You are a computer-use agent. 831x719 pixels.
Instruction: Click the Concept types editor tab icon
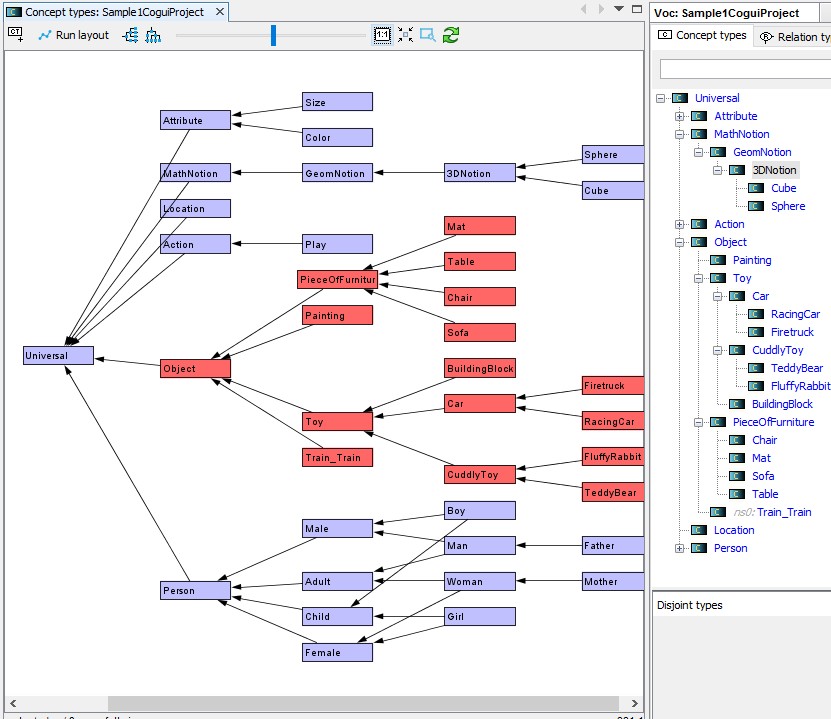tap(14, 12)
